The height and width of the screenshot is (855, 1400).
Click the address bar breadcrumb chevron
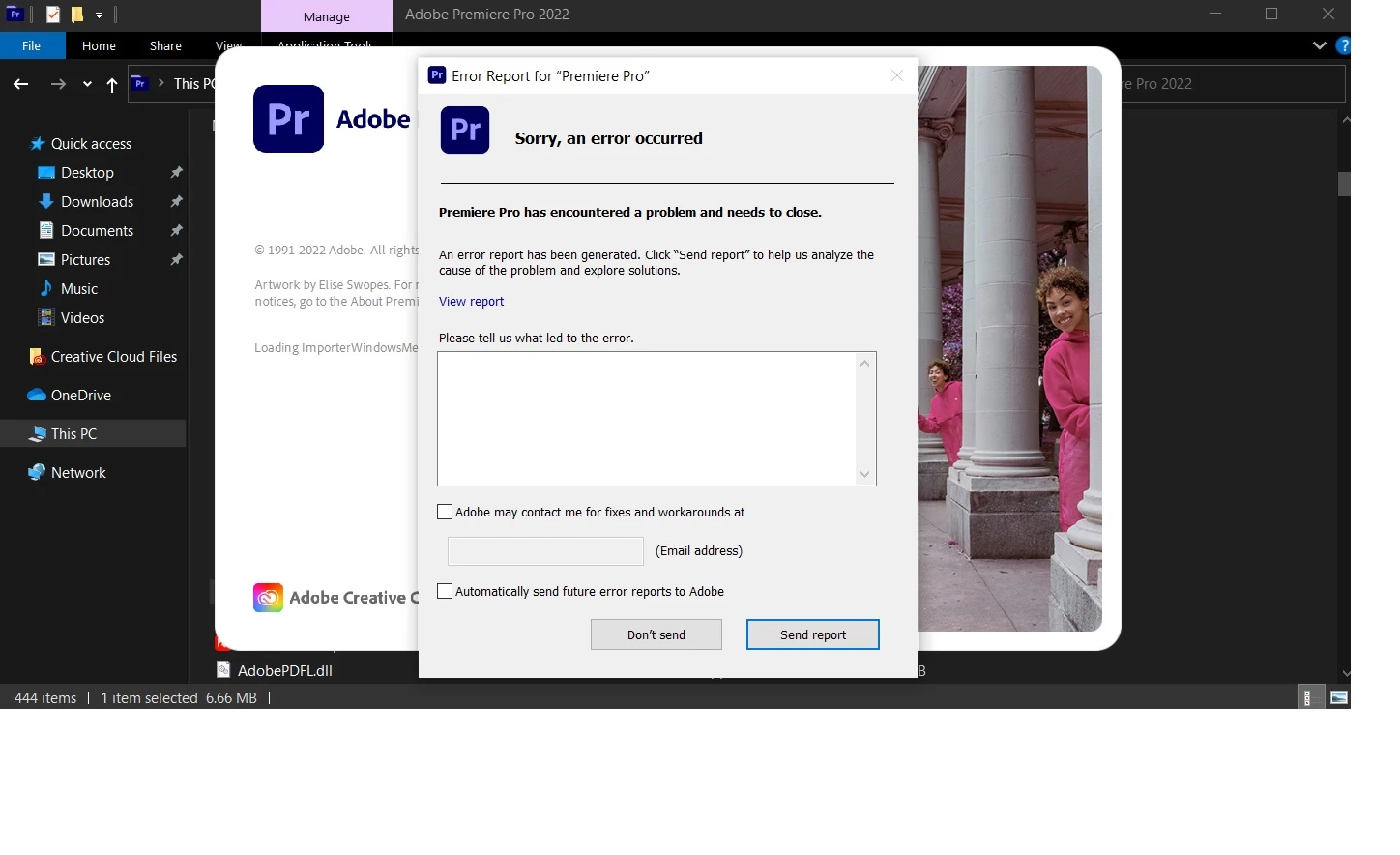(x=161, y=84)
